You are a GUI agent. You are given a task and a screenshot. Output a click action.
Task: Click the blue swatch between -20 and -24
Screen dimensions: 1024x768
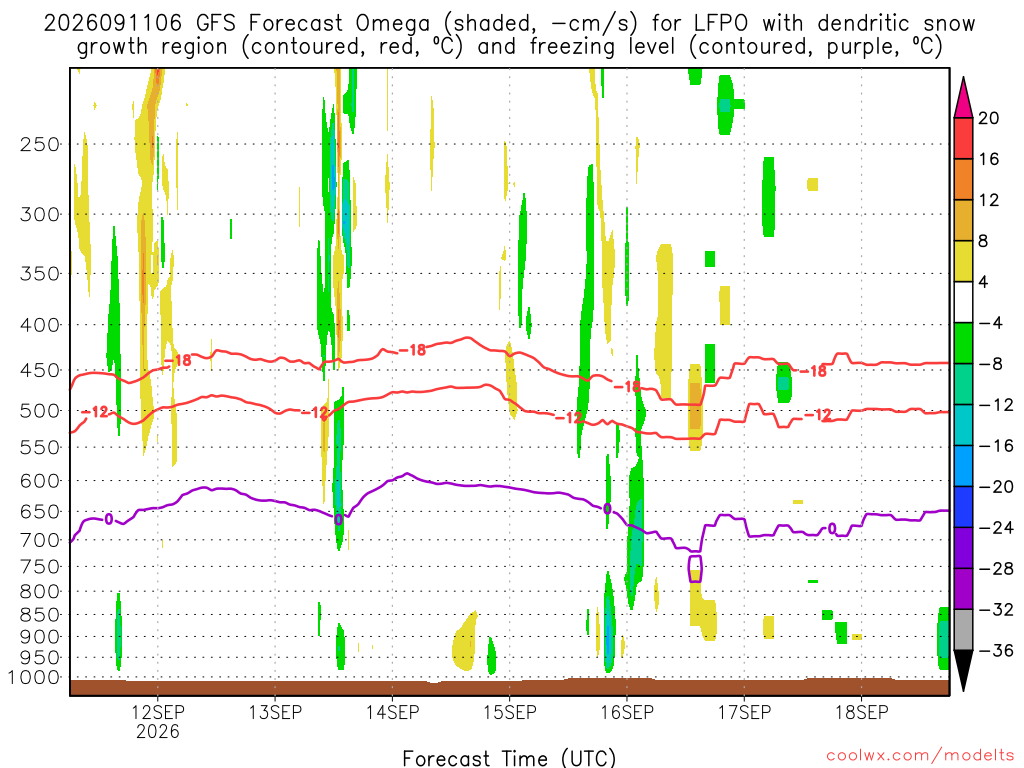pyautogui.click(x=963, y=507)
